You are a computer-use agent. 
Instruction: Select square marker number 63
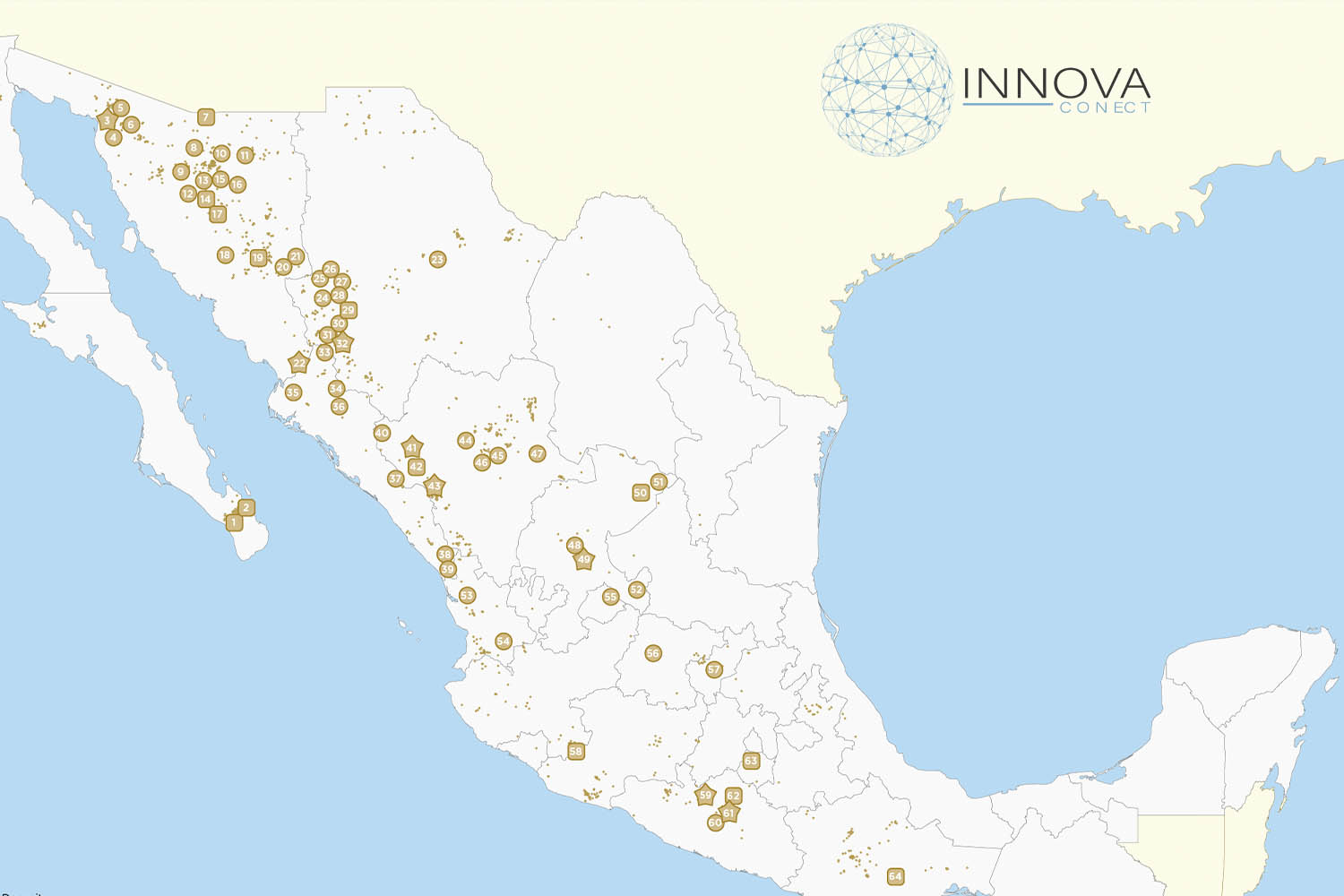point(751,761)
